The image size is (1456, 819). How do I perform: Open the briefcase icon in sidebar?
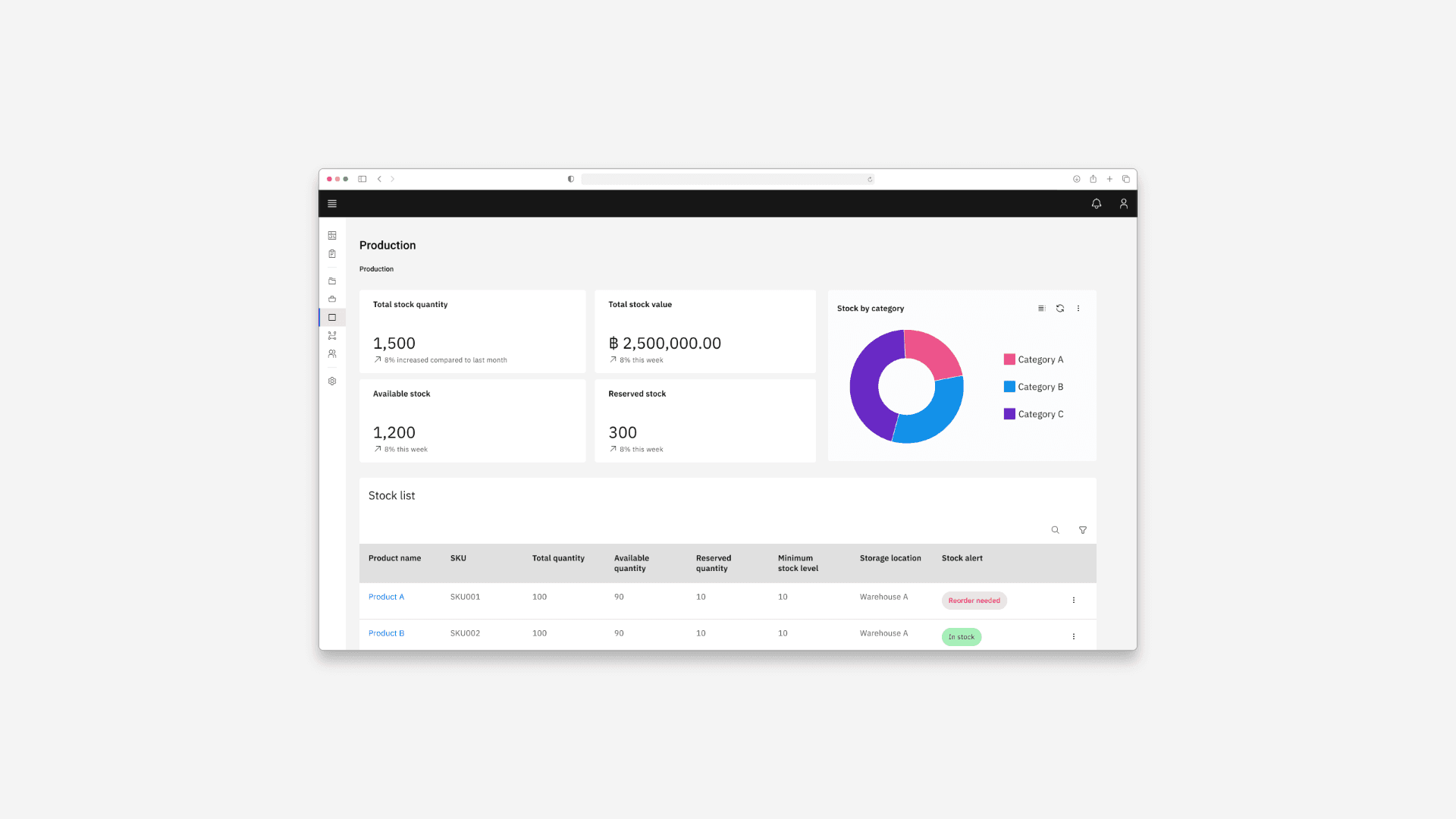pyautogui.click(x=332, y=300)
